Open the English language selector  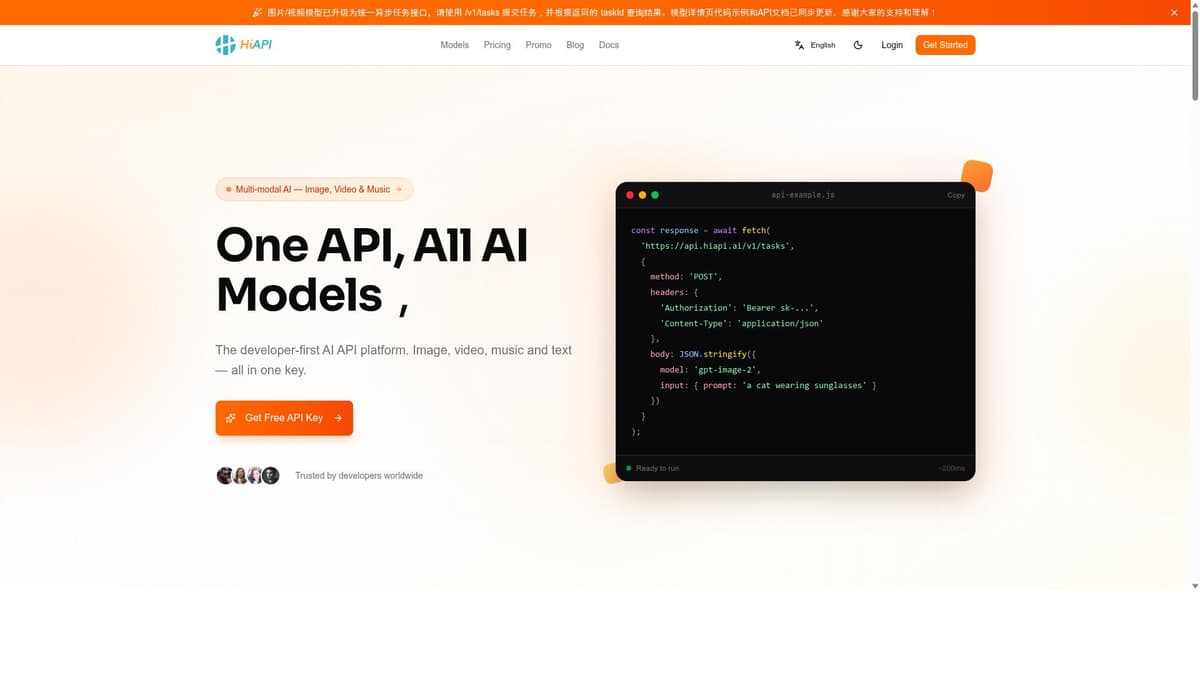point(815,45)
